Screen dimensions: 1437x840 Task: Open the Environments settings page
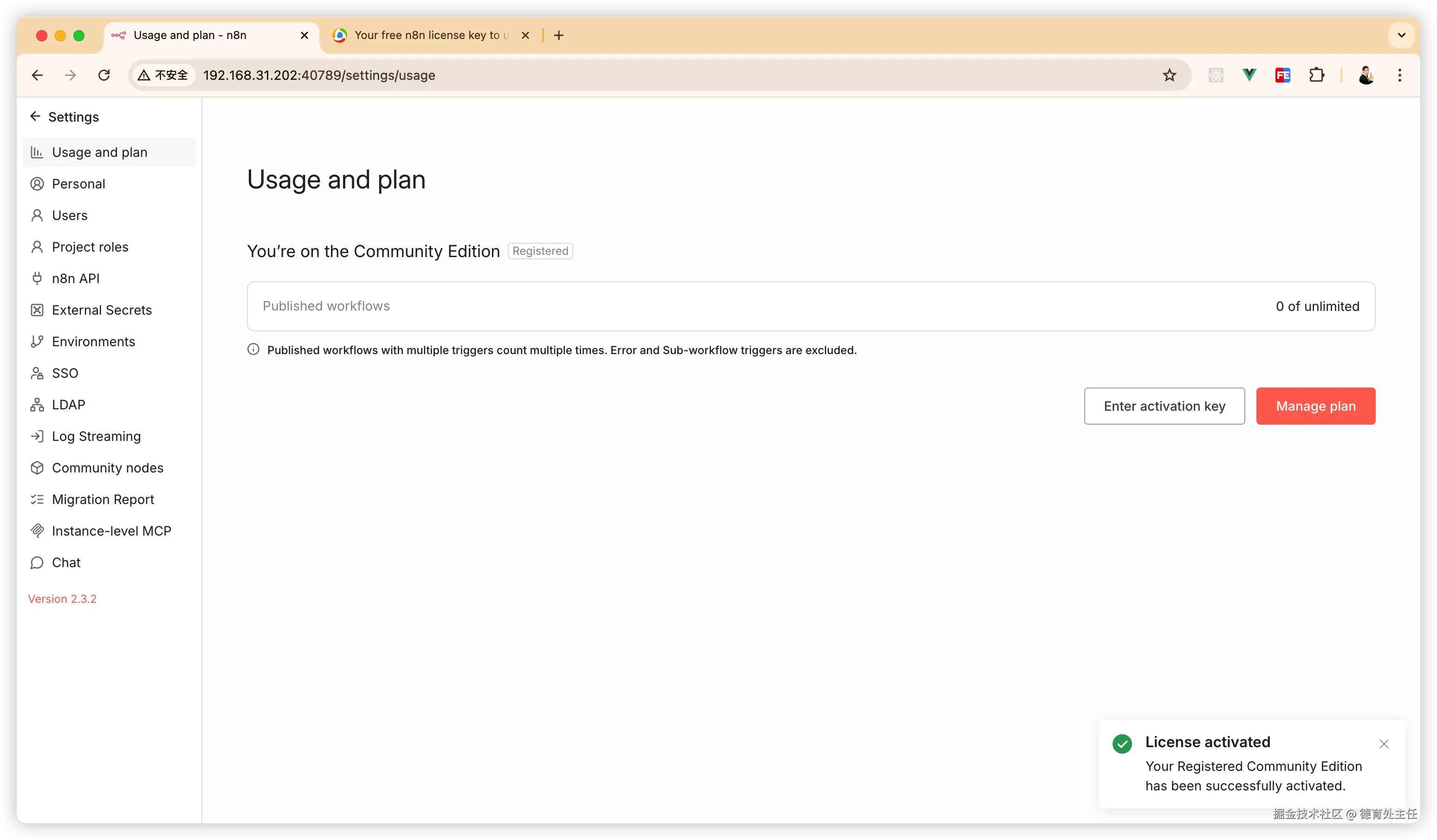tap(93, 342)
